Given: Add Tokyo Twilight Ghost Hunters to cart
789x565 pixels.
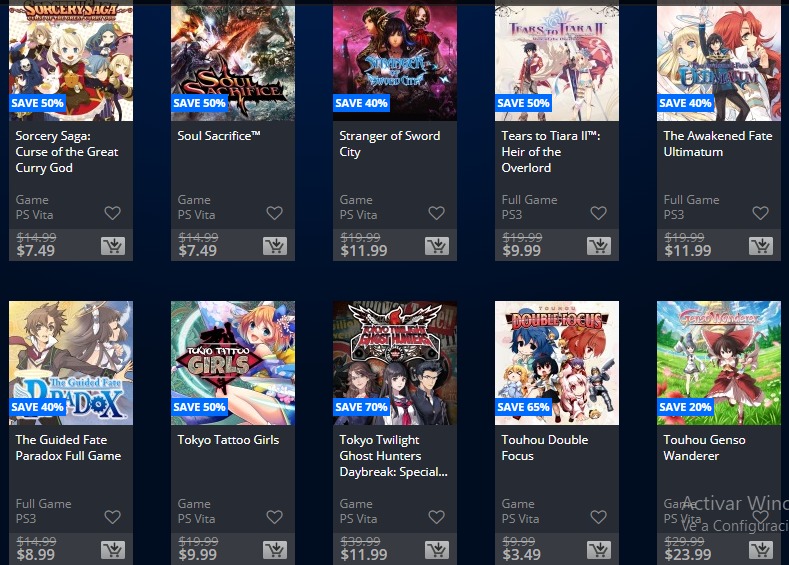Looking at the screenshot, I should (x=437, y=549).
